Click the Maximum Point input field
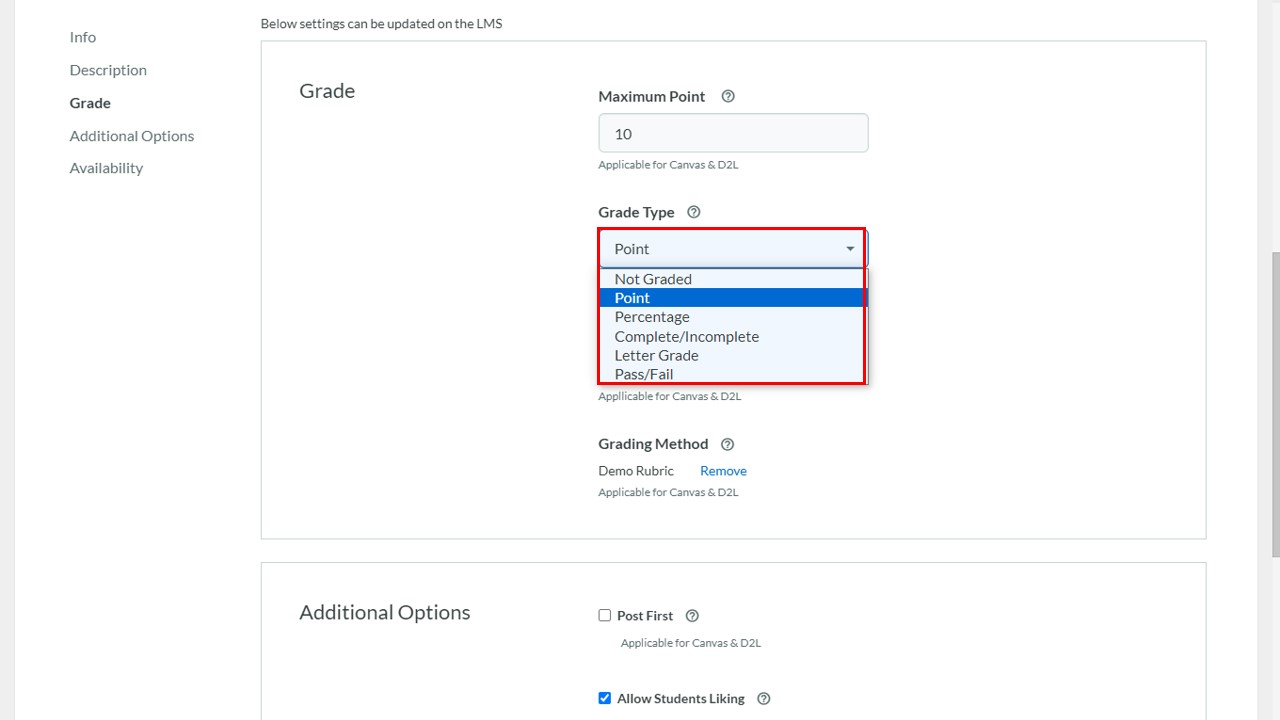 (733, 133)
